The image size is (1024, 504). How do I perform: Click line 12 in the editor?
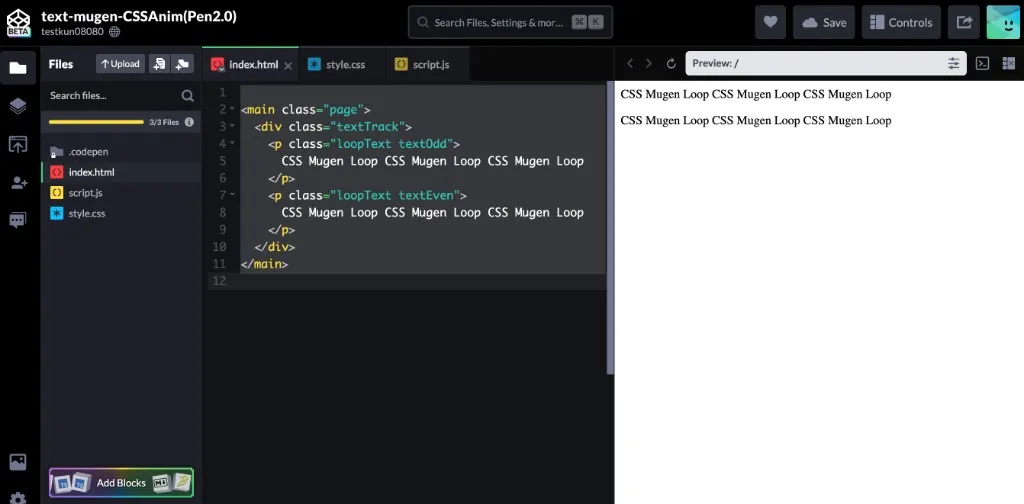point(407,281)
